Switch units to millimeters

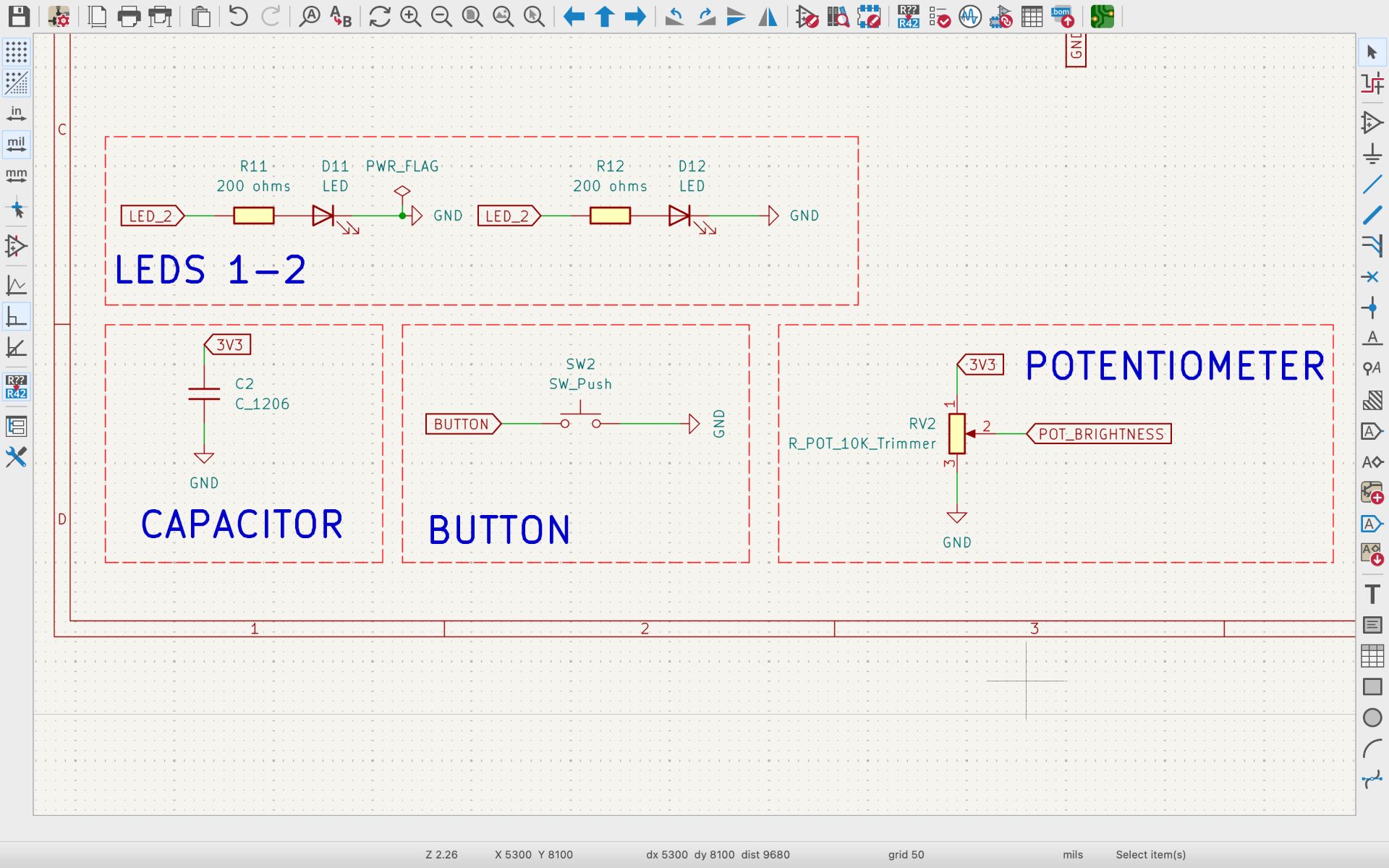coord(16,176)
